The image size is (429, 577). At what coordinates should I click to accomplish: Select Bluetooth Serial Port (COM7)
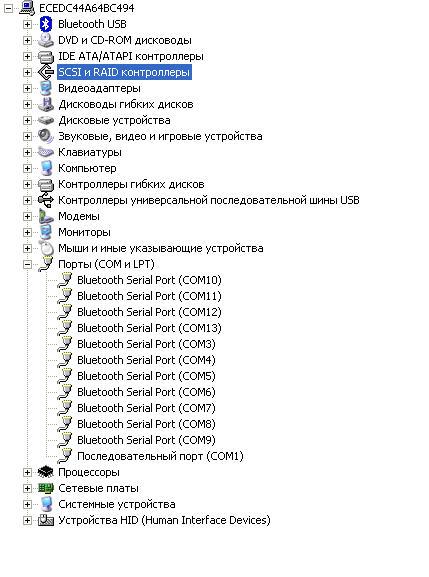(146, 408)
